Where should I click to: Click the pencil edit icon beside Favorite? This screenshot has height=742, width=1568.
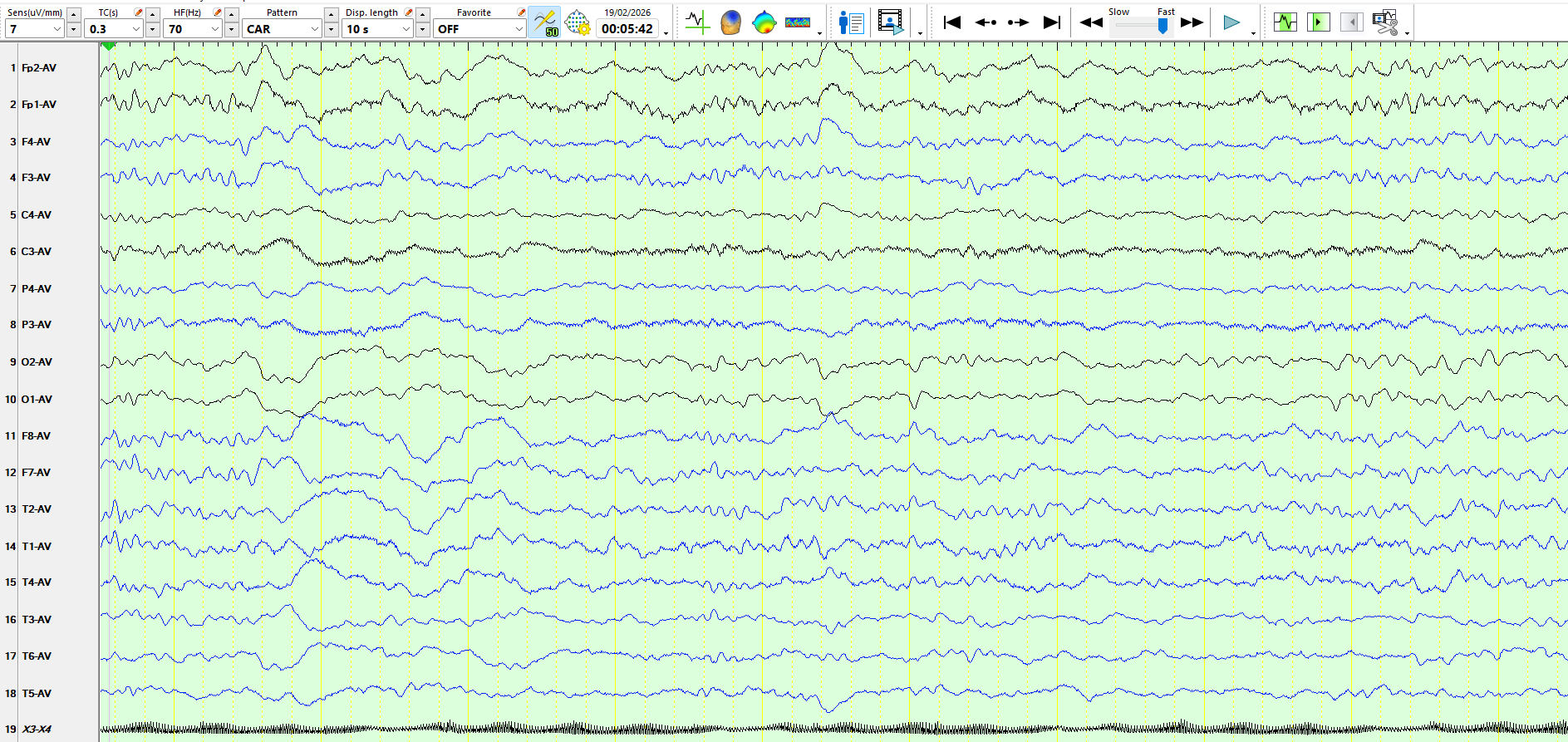coord(521,12)
